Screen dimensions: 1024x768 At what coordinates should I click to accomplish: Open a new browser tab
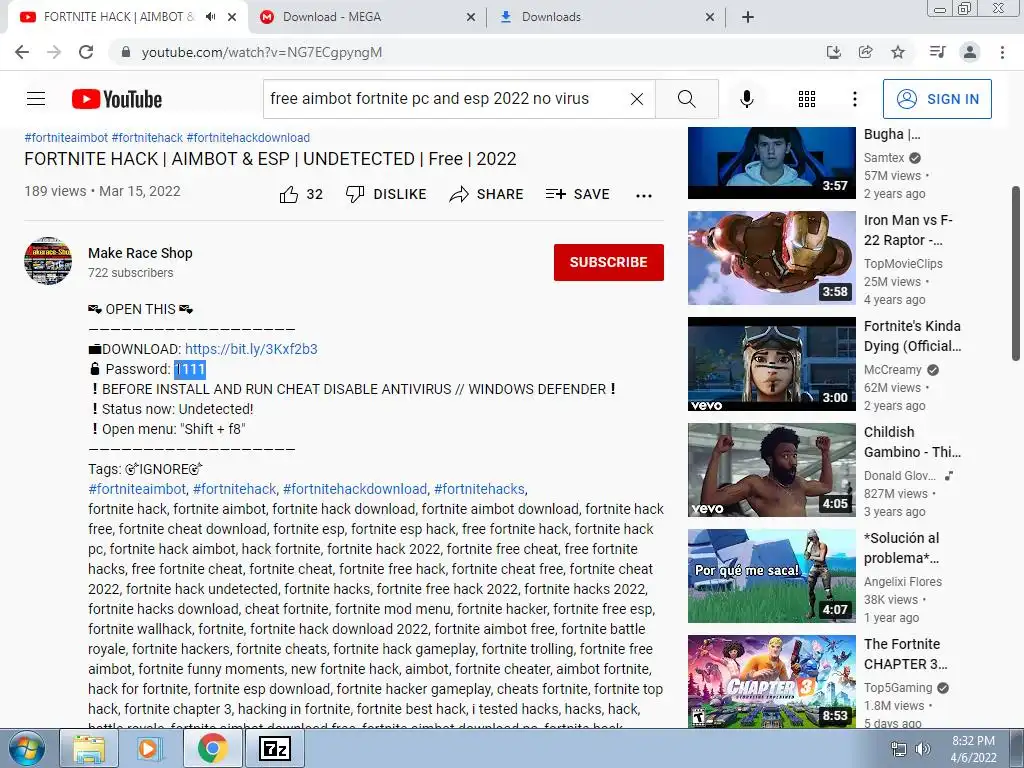(748, 17)
